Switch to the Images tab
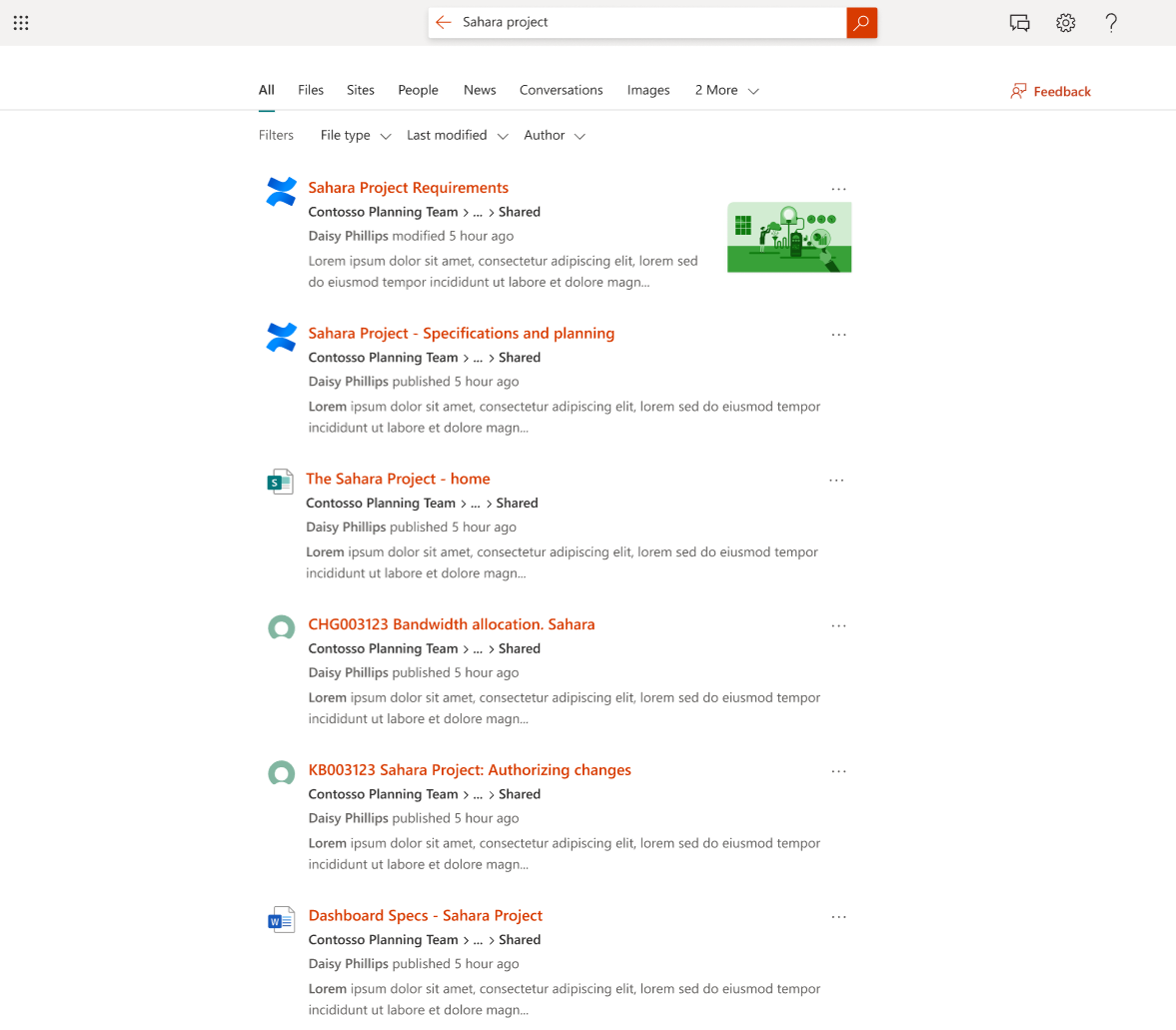The image size is (1176, 1030). 648,90
